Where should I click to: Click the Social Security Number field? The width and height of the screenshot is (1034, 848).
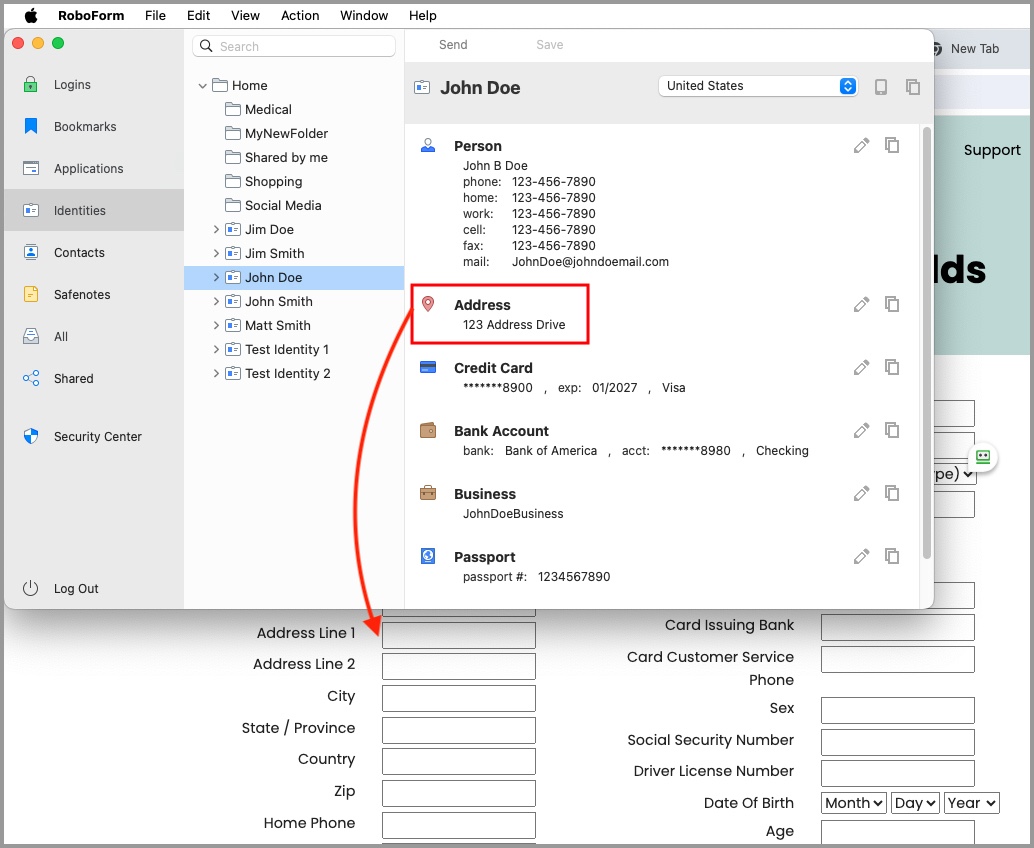coord(897,742)
